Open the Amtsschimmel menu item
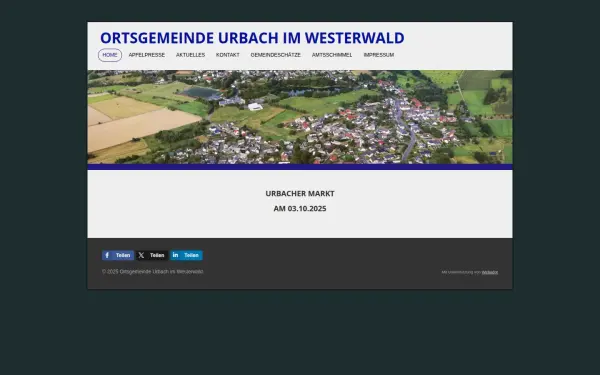 [x=332, y=55]
